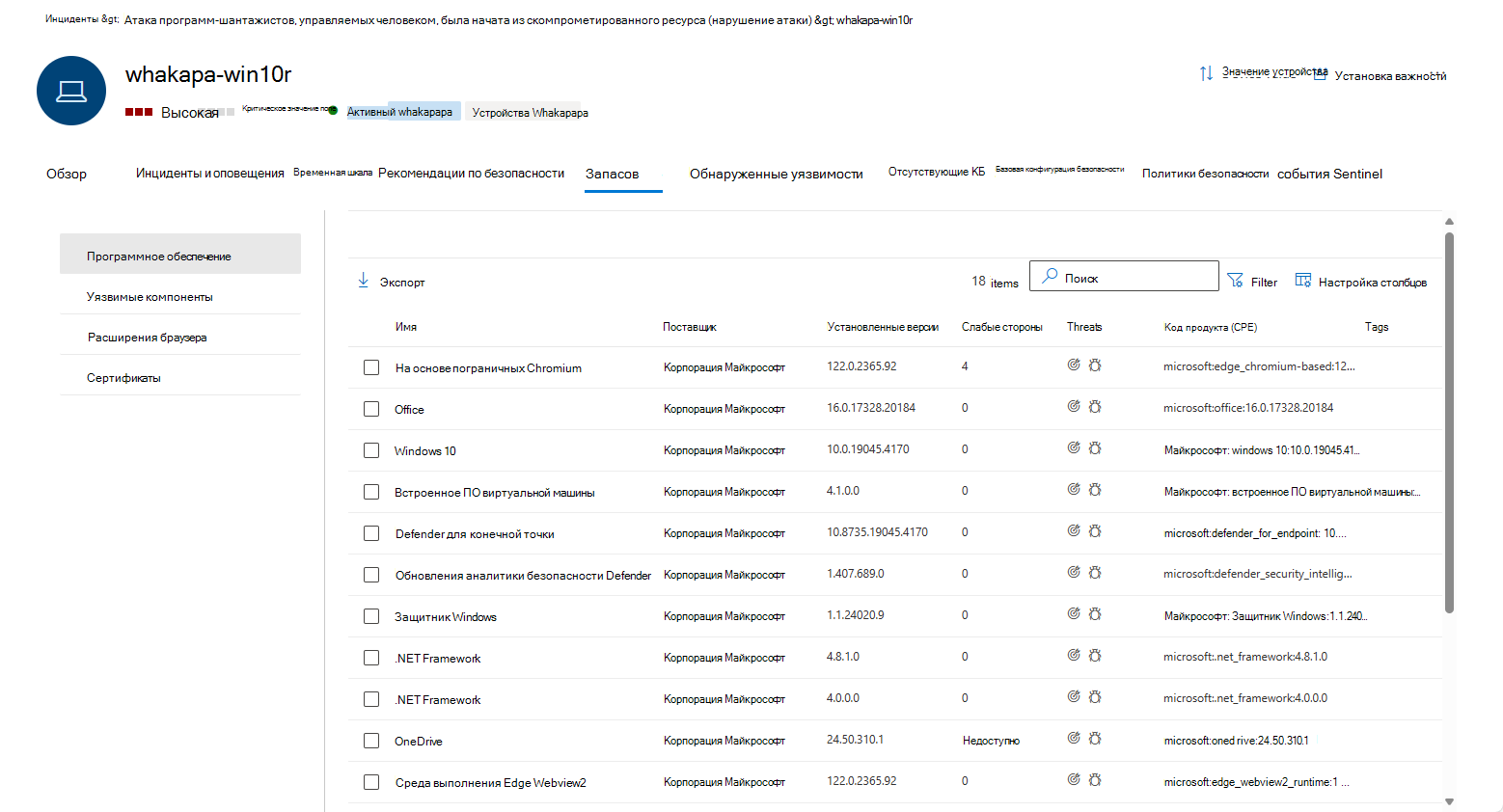The image size is (1503, 812).
Task: Click the Export download arrow icon
Action: 364,281
